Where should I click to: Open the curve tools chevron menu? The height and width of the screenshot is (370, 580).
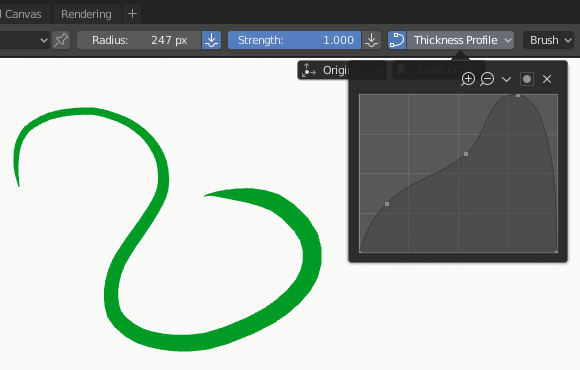(506, 79)
